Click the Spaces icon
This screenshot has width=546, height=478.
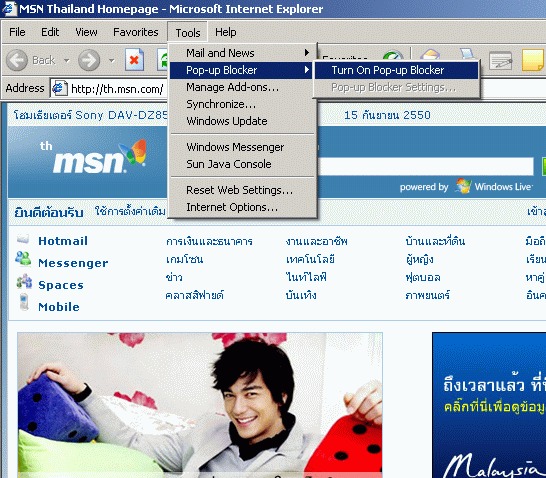click(x=24, y=281)
